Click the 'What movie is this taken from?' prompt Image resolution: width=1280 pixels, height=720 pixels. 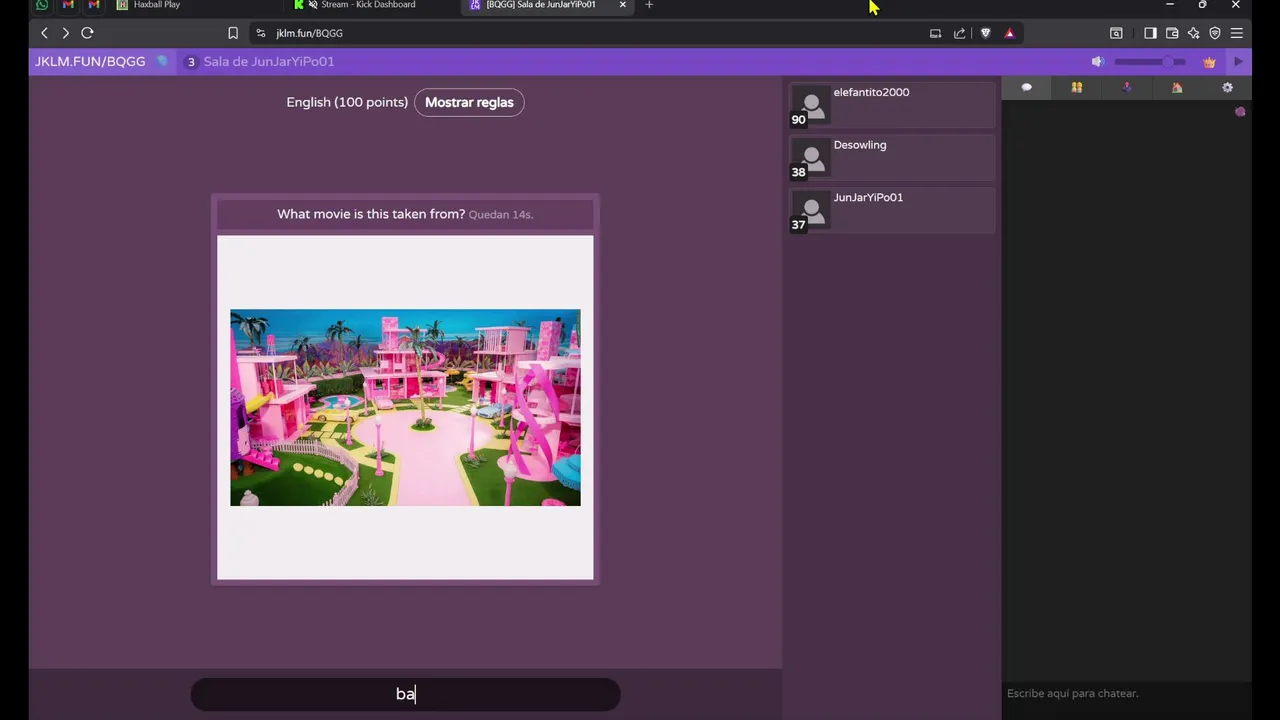point(371,214)
